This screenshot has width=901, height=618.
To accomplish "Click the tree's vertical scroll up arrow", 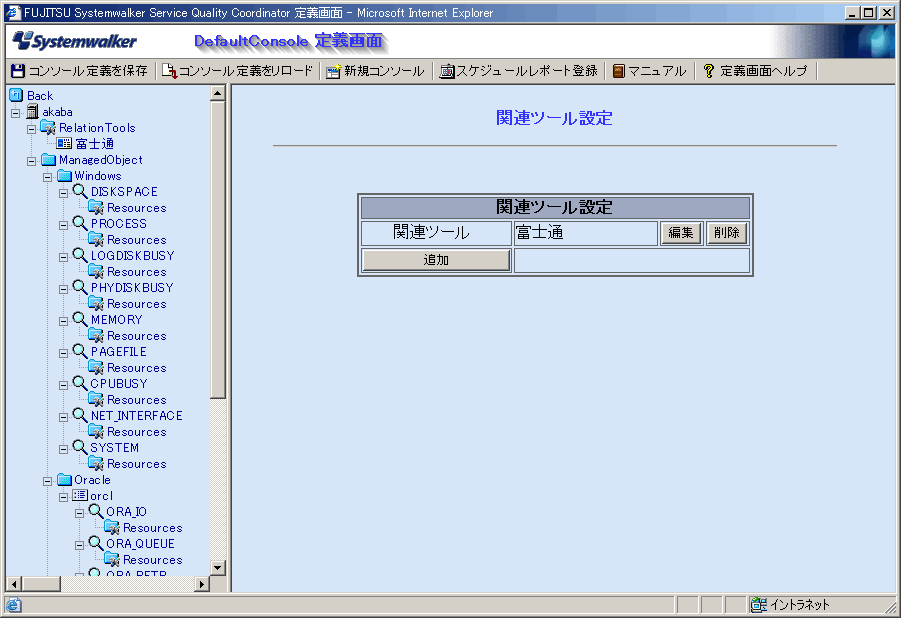I will 218,93.
